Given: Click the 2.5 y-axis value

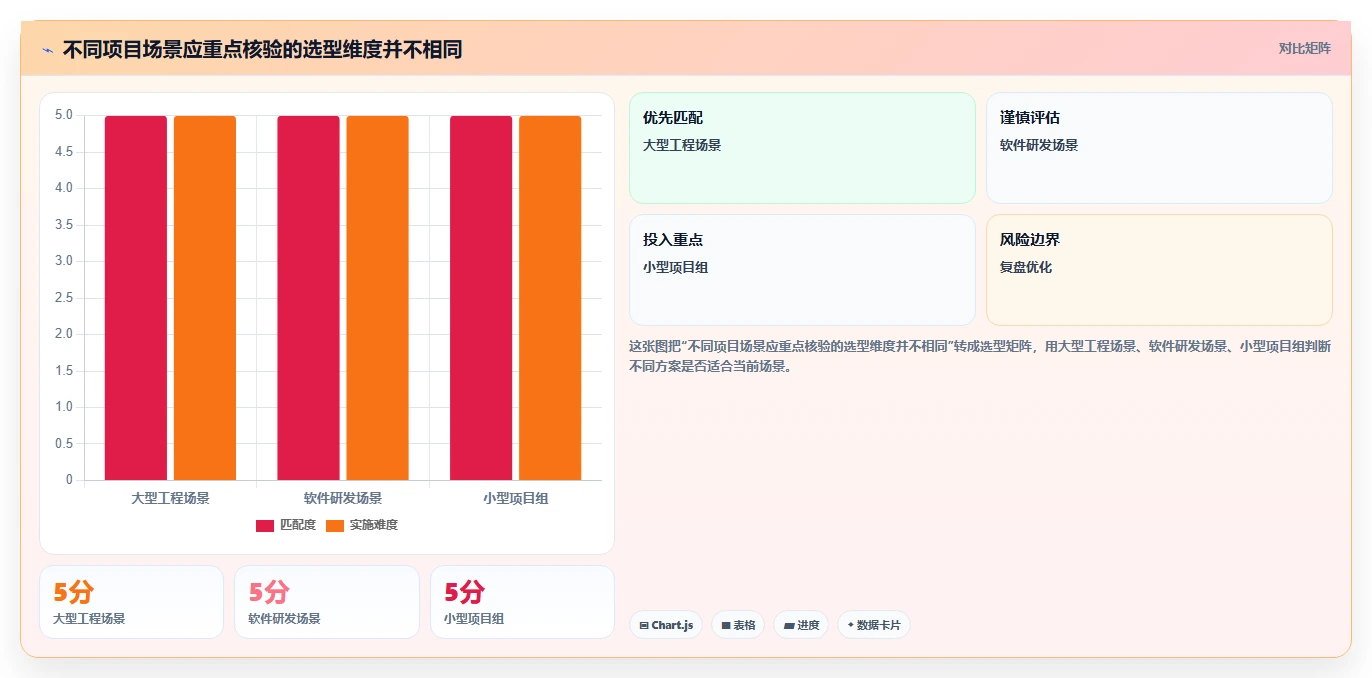Looking at the screenshot, I should point(63,298).
